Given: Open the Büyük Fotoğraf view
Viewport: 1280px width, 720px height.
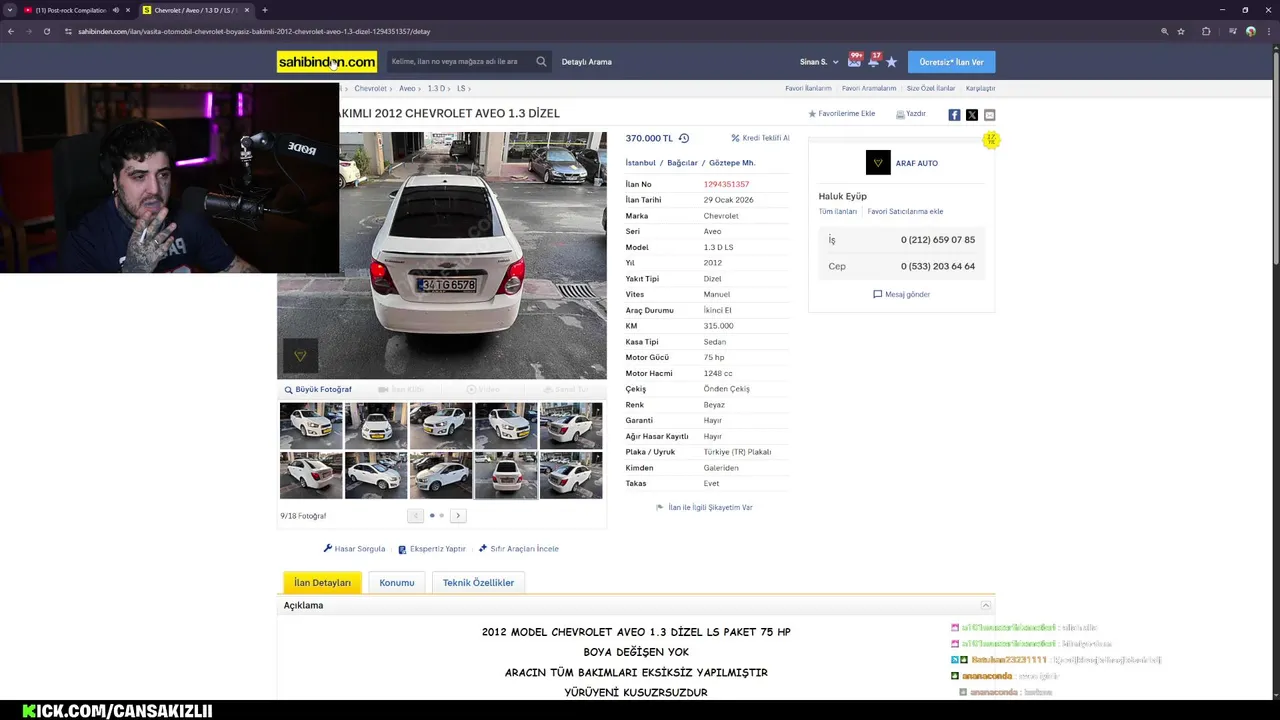Looking at the screenshot, I should (318, 390).
